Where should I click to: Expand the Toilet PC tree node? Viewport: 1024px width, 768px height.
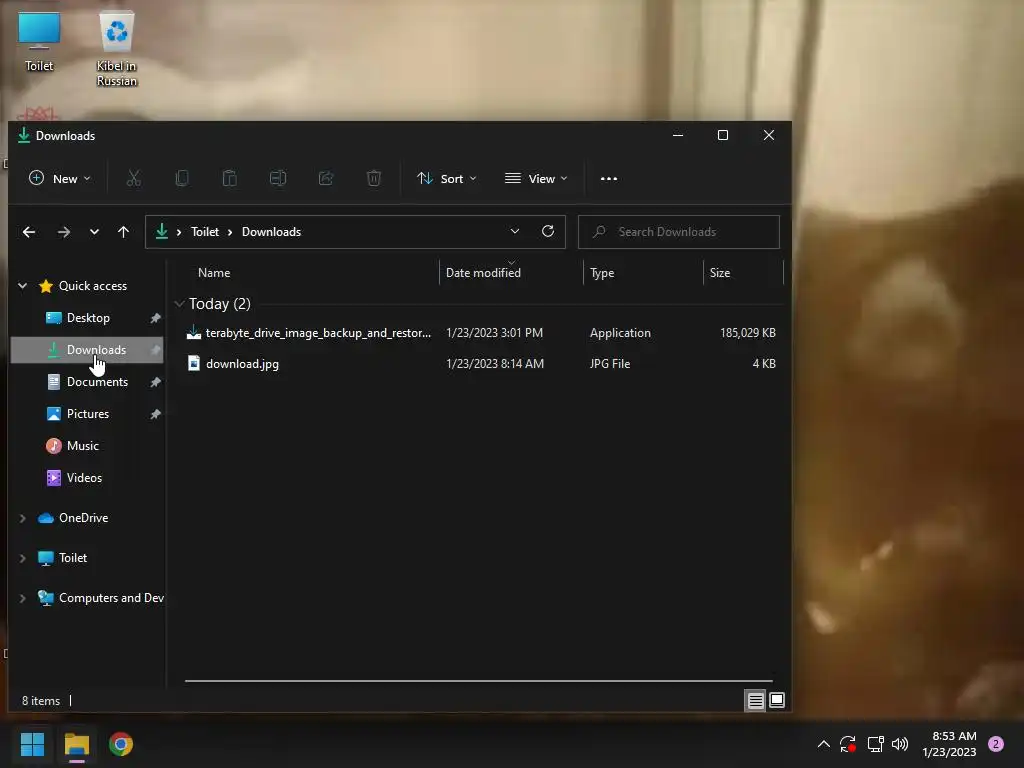coord(23,558)
